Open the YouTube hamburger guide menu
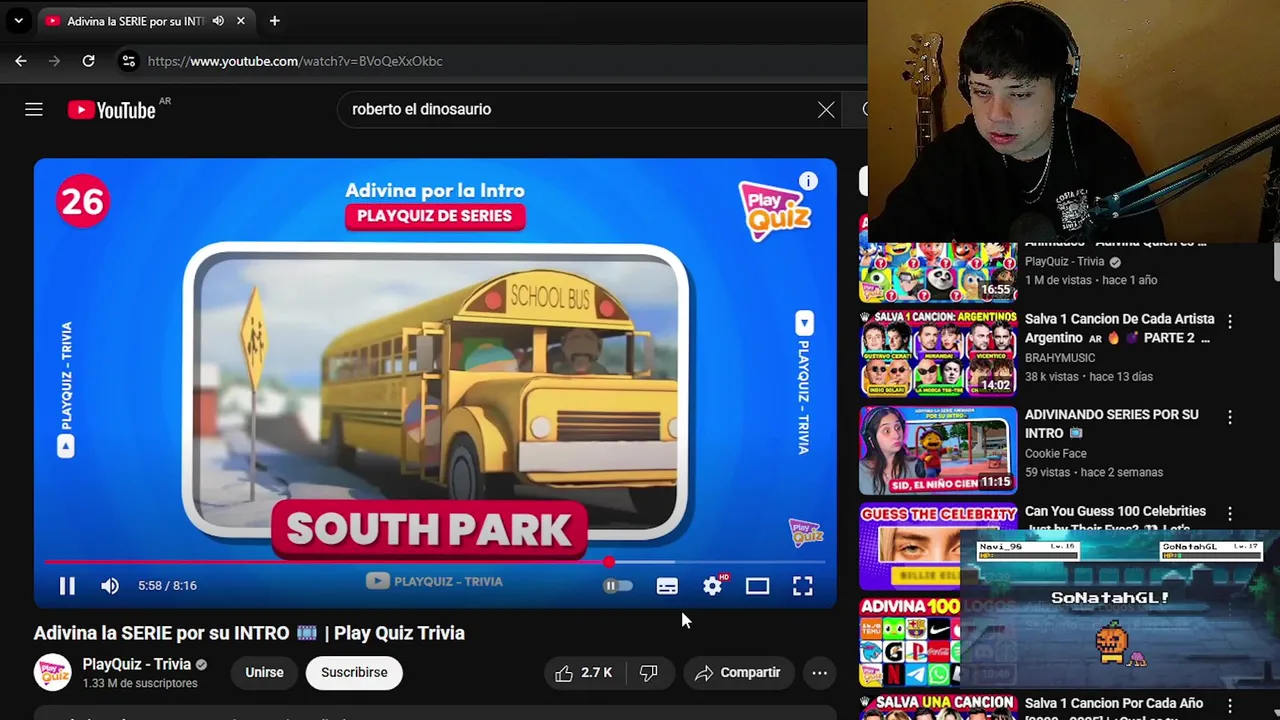Screen dimensions: 1280x720 tap(34, 109)
